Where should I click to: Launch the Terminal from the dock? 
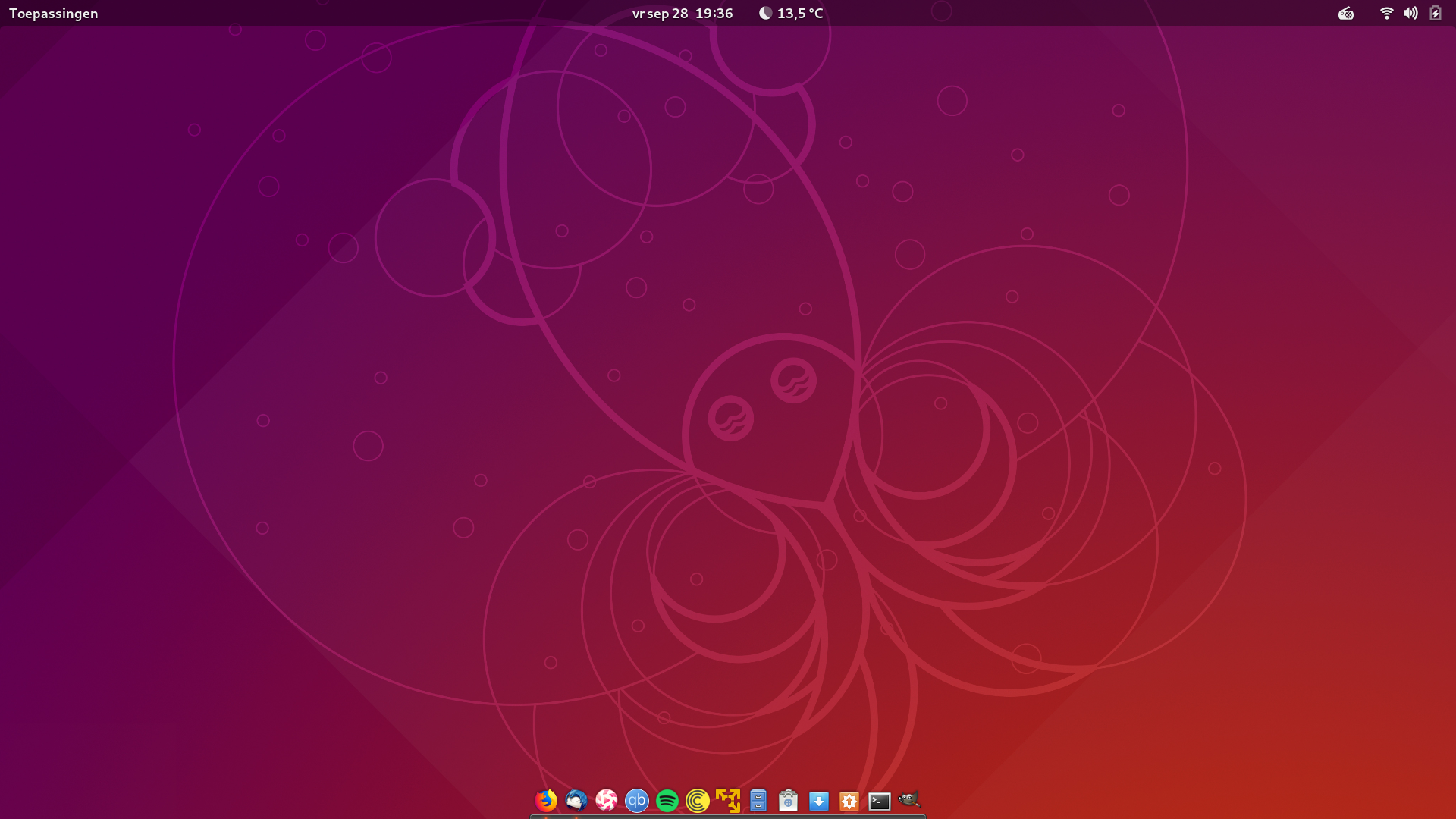coord(880,801)
